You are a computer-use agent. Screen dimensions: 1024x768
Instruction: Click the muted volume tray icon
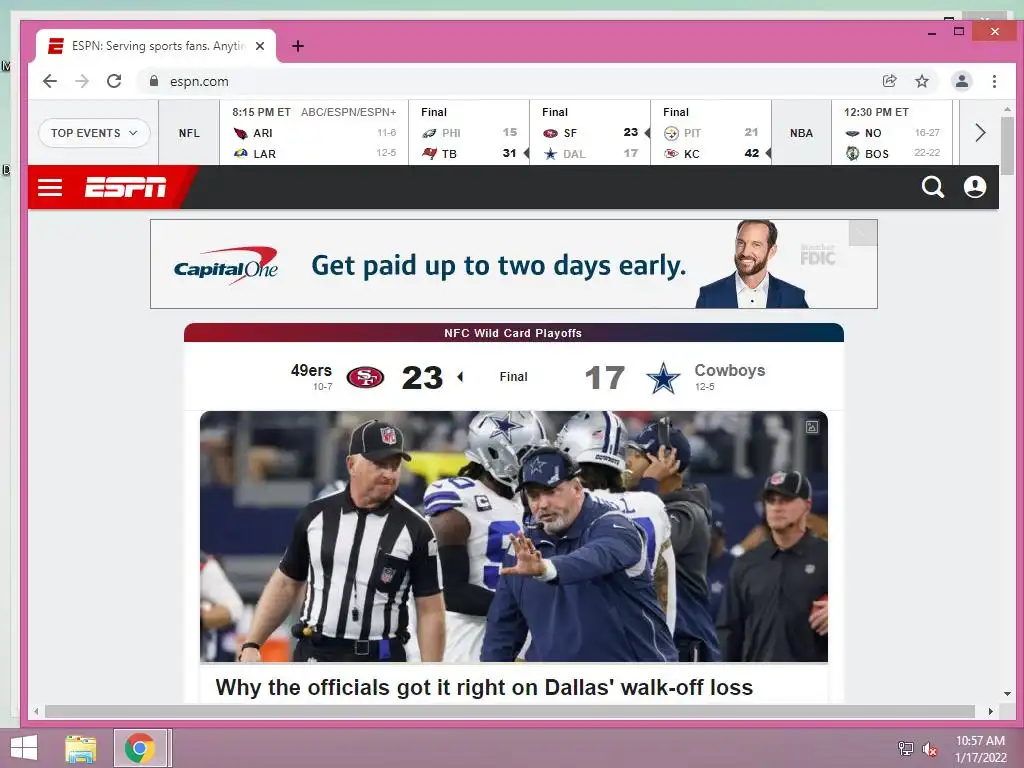click(x=929, y=749)
